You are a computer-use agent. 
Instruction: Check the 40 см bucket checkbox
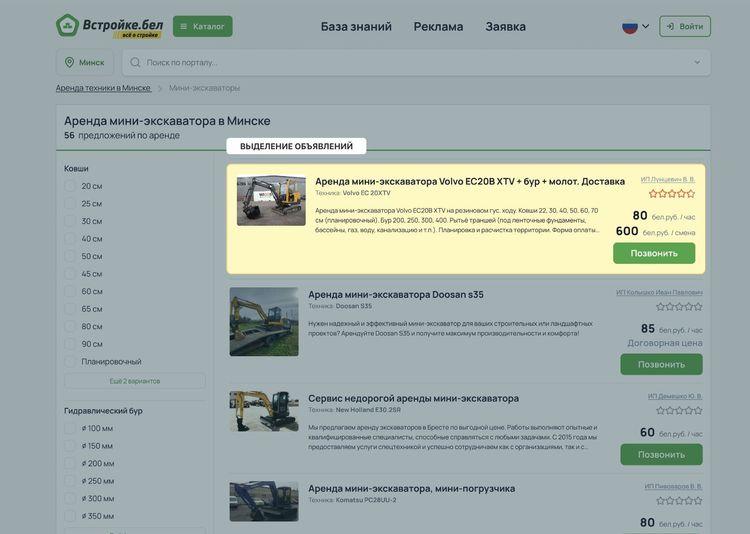coord(70,239)
